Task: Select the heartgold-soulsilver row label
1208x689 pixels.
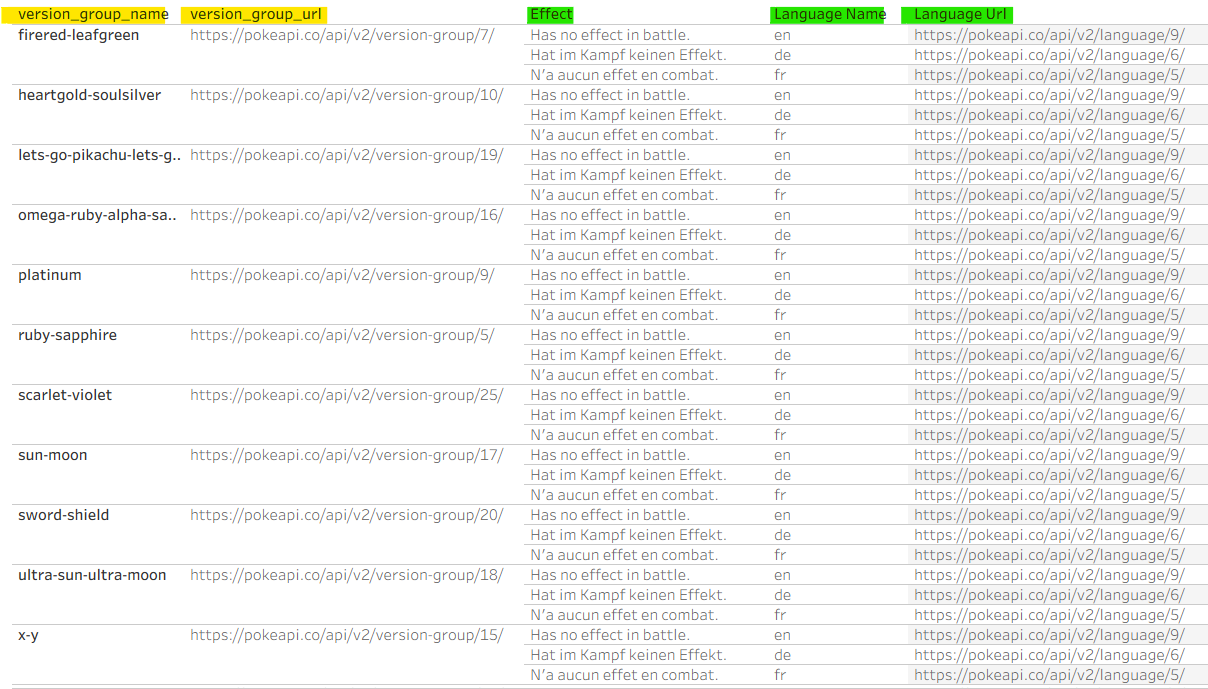Action: tap(90, 95)
